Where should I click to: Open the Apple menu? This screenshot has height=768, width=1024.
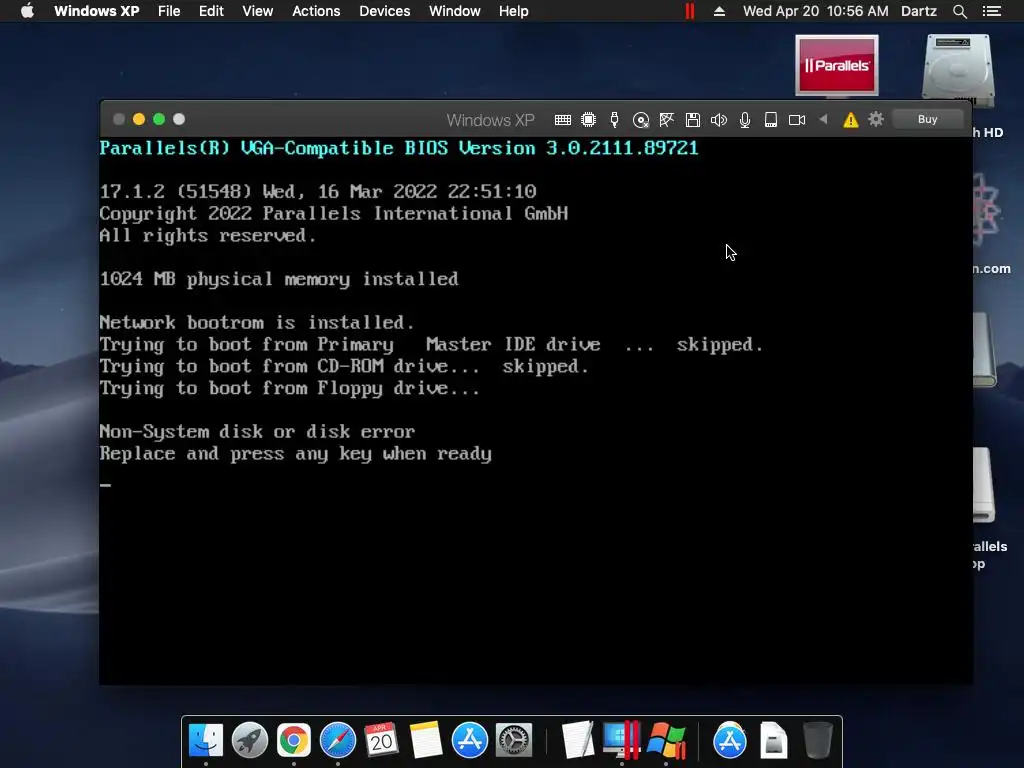pos(27,11)
